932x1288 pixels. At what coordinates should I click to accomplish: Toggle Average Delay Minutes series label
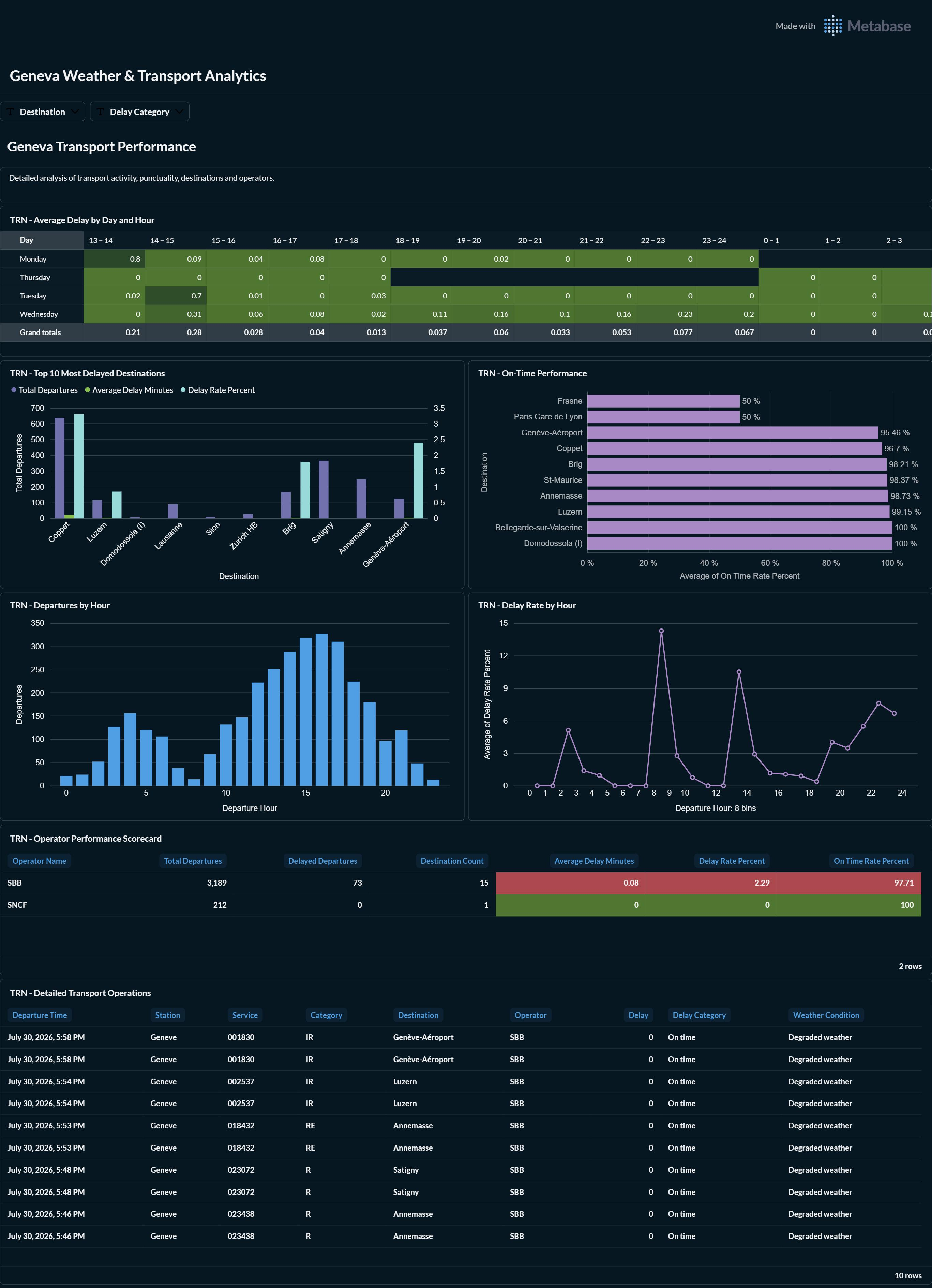(133, 390)
